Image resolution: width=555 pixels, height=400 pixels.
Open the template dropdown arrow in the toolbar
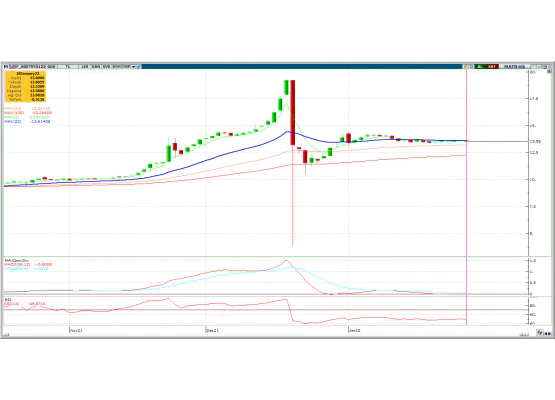tap(133, 67)
